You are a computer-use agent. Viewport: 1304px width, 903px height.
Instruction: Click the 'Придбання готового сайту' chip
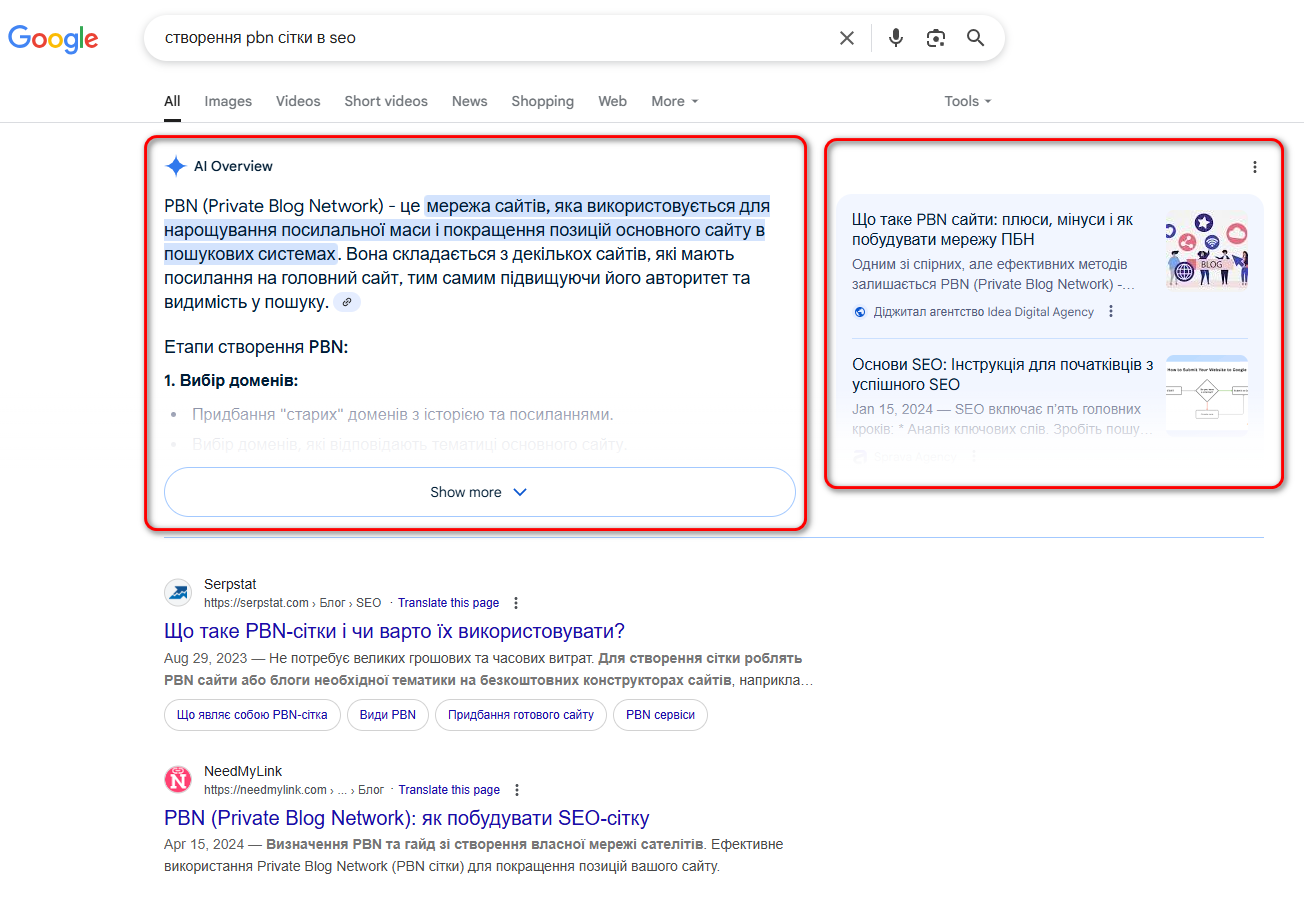click(x=521, y=715)
